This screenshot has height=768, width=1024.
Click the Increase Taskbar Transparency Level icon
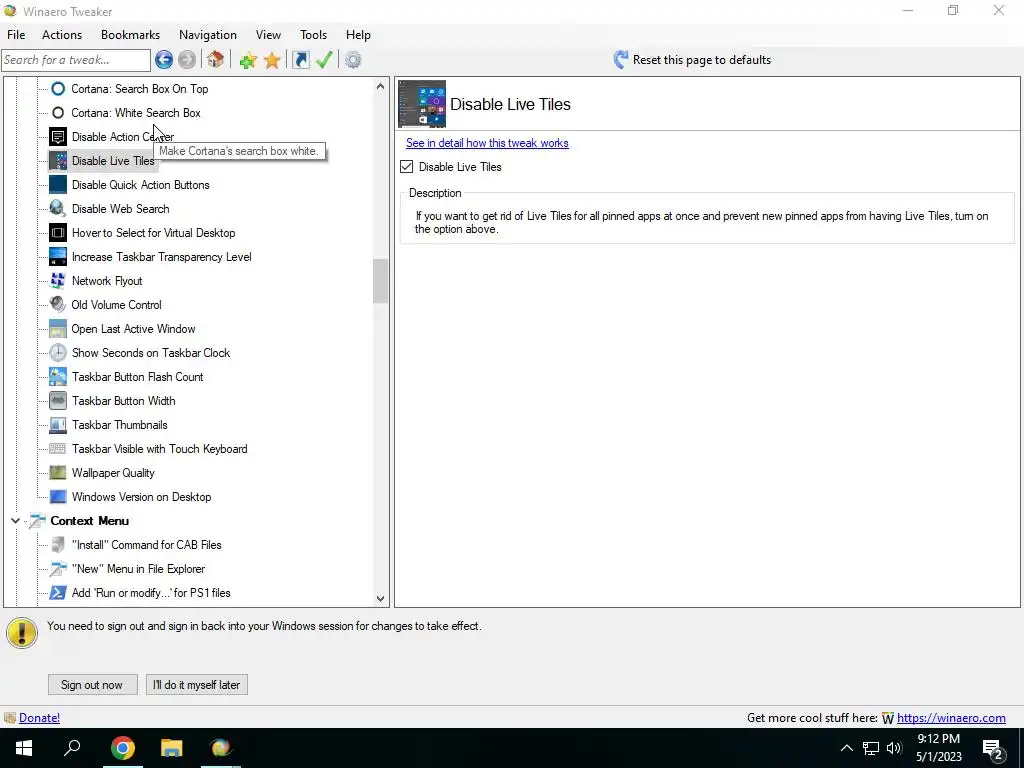tap(58, 257)
